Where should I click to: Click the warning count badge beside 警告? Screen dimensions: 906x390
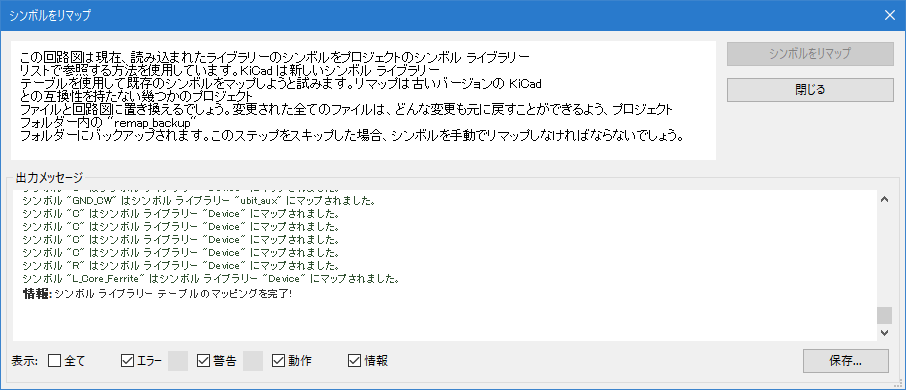pos(253,361)
